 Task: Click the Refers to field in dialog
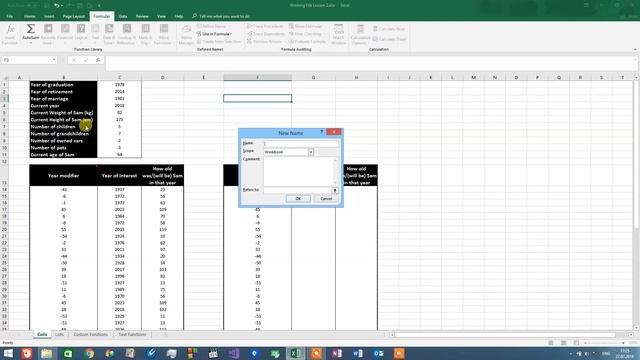pyautogui.click(x=298, y=190)
